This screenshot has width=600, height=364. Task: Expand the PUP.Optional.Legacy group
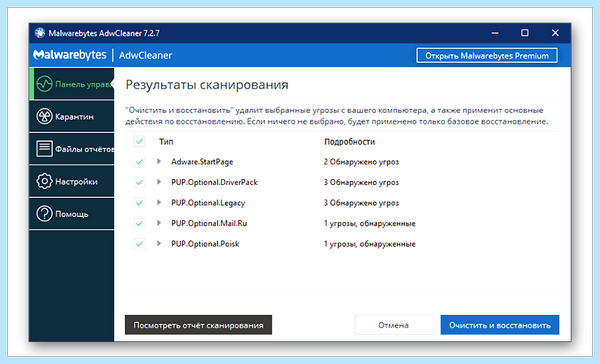pos(159,202)
